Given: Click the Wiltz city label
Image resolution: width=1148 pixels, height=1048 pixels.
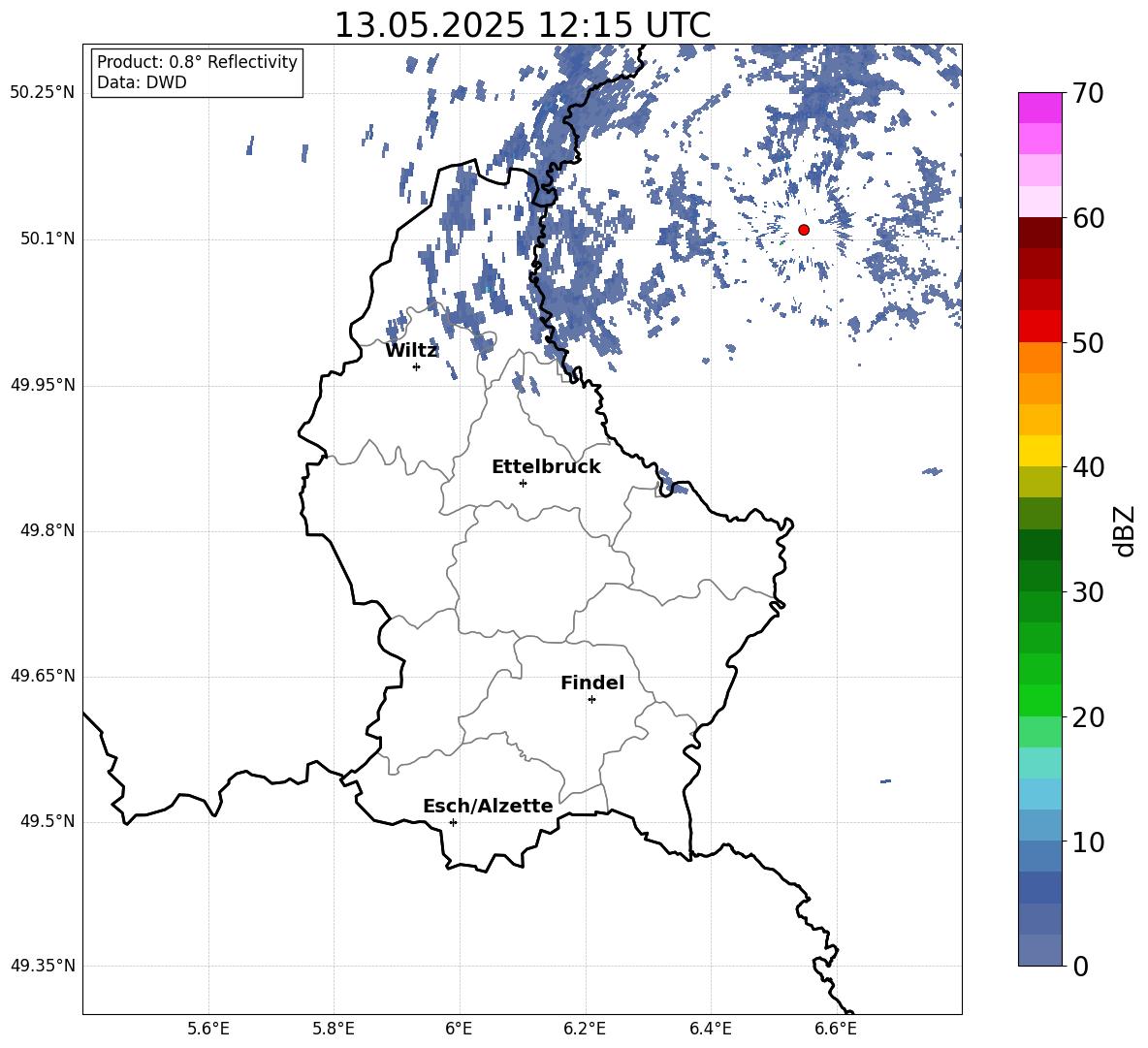Looking at the screenshot, I should [411, 351].
